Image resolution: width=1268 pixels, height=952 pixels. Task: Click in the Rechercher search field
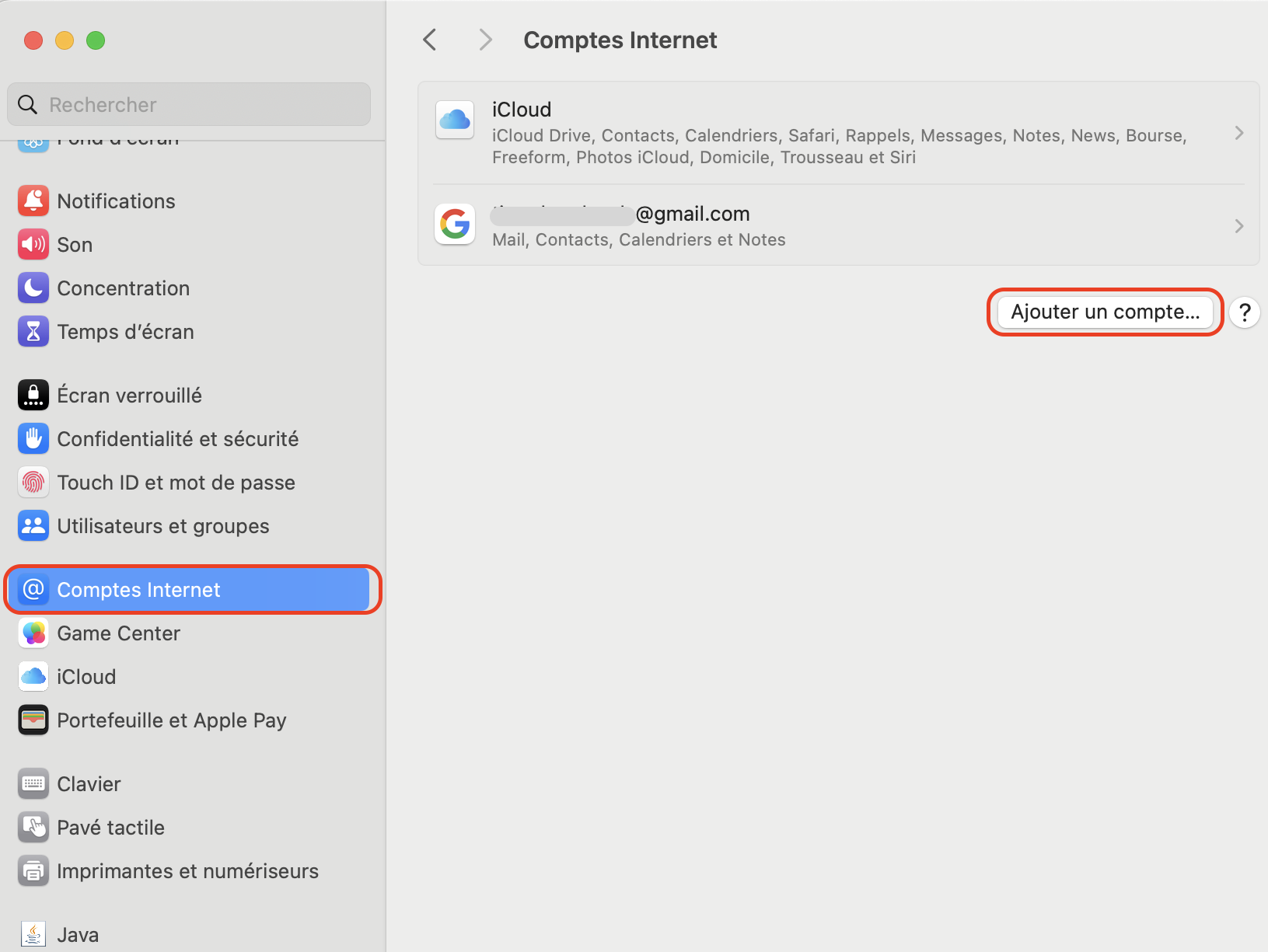pyautogui.click(x=189, y=104)
